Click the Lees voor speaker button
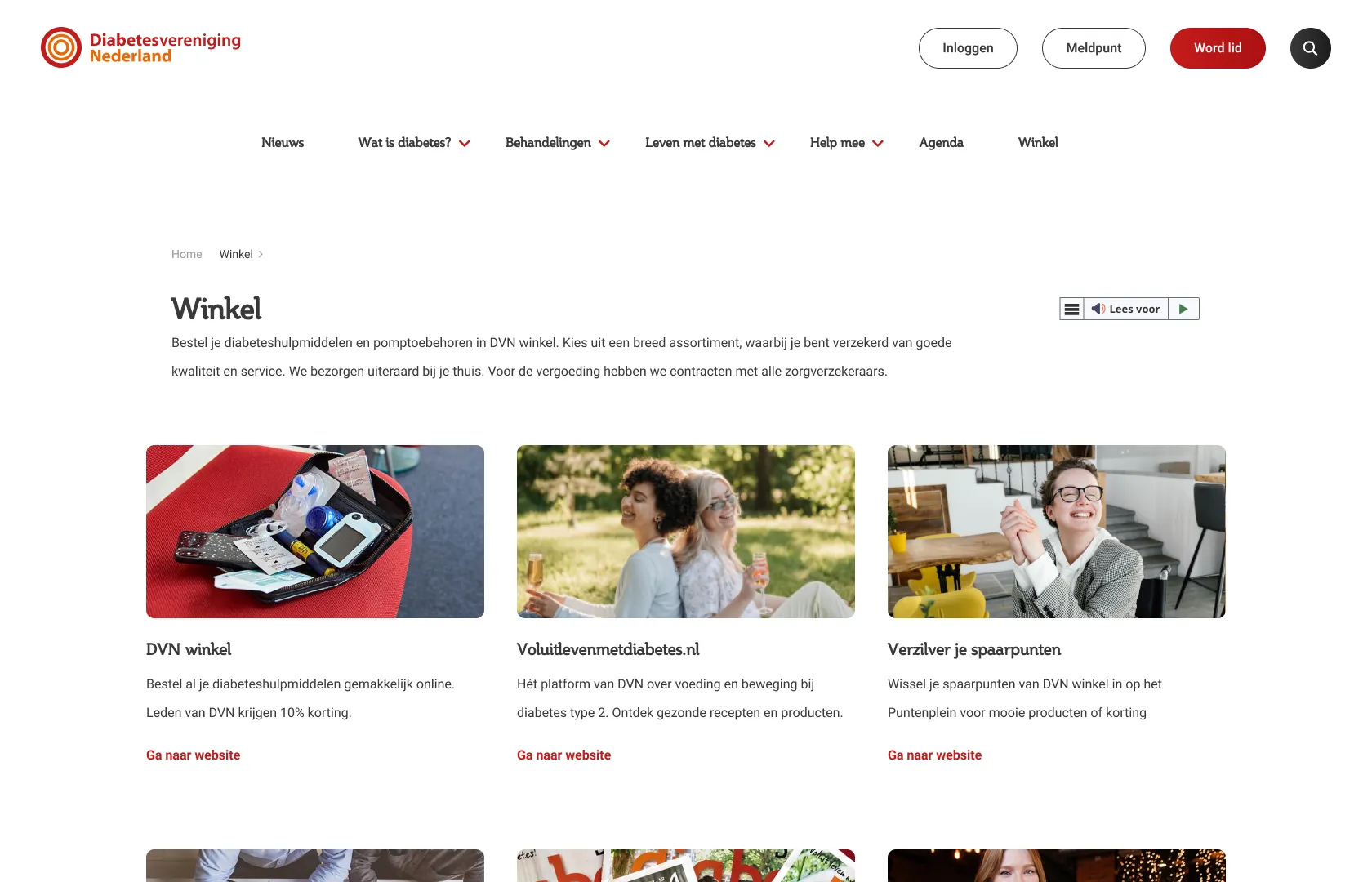Viewport: 1372px width, 882px height. click(x=1125, y=309)
